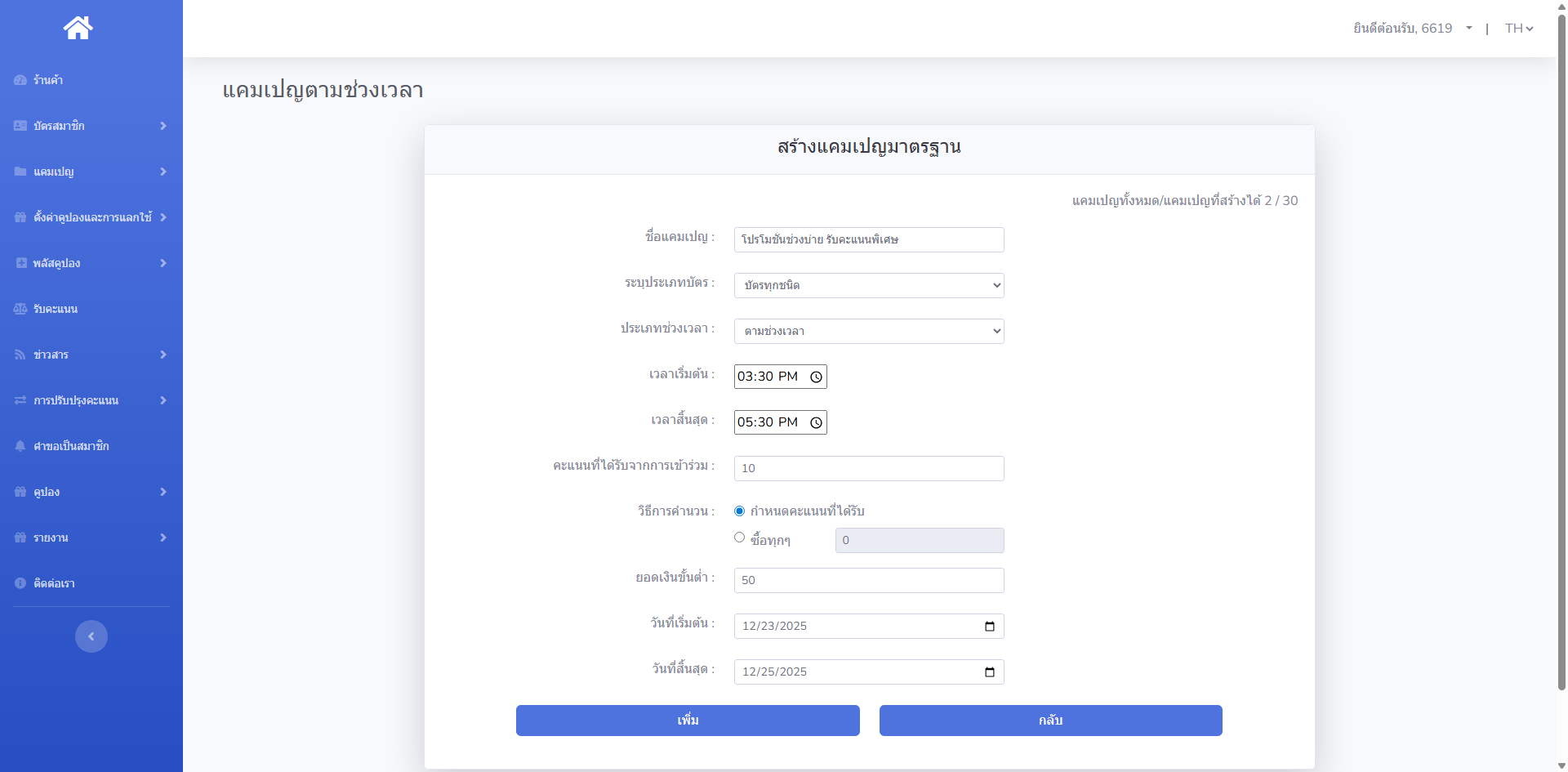This screenshot has width=1568, height=772.
Task: Click the RSS icon beside ข่าวสาร
Action: click(20, 355)
